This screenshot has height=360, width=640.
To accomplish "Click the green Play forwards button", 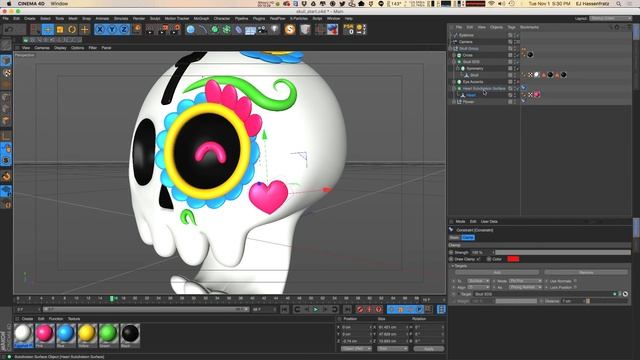I will coord(316,309).
